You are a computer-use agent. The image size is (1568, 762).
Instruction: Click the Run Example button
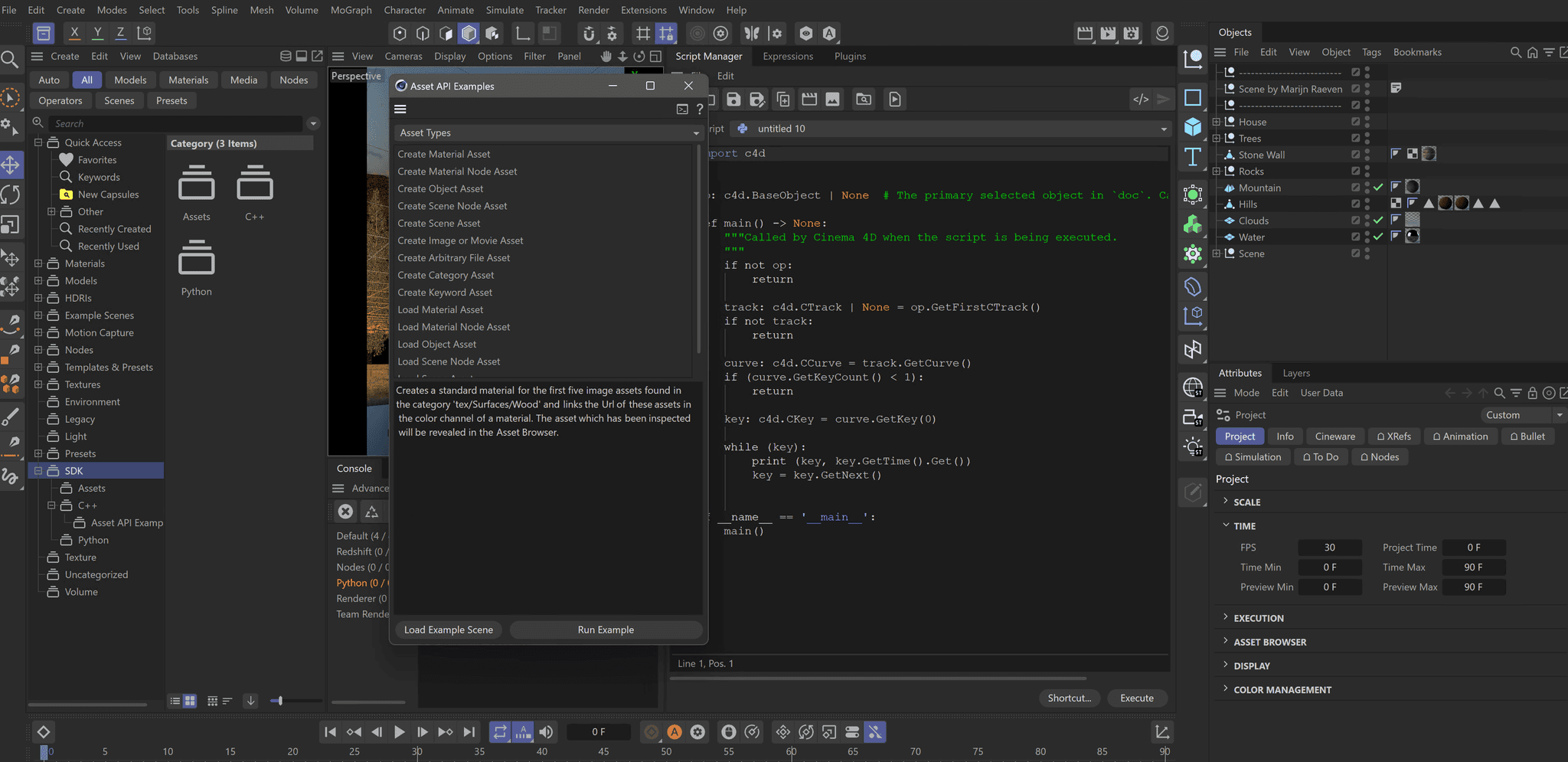606,630
